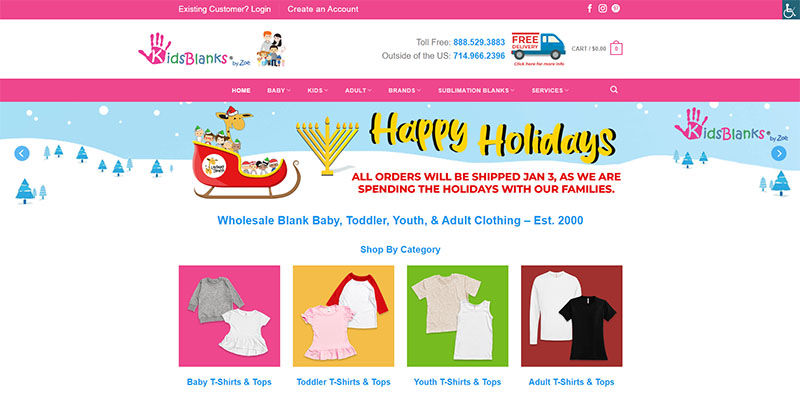
Task: Open the Instagram icon in top bar
Action: click(x=603, y=9)
